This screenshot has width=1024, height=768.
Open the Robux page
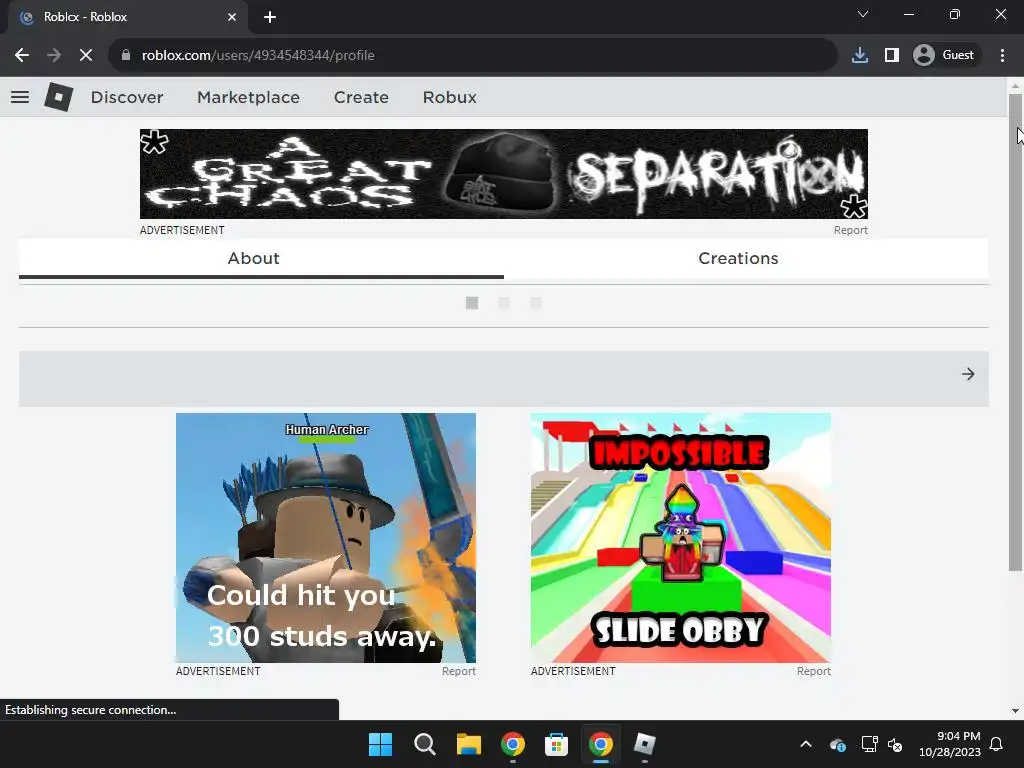[x=449, y=97]
